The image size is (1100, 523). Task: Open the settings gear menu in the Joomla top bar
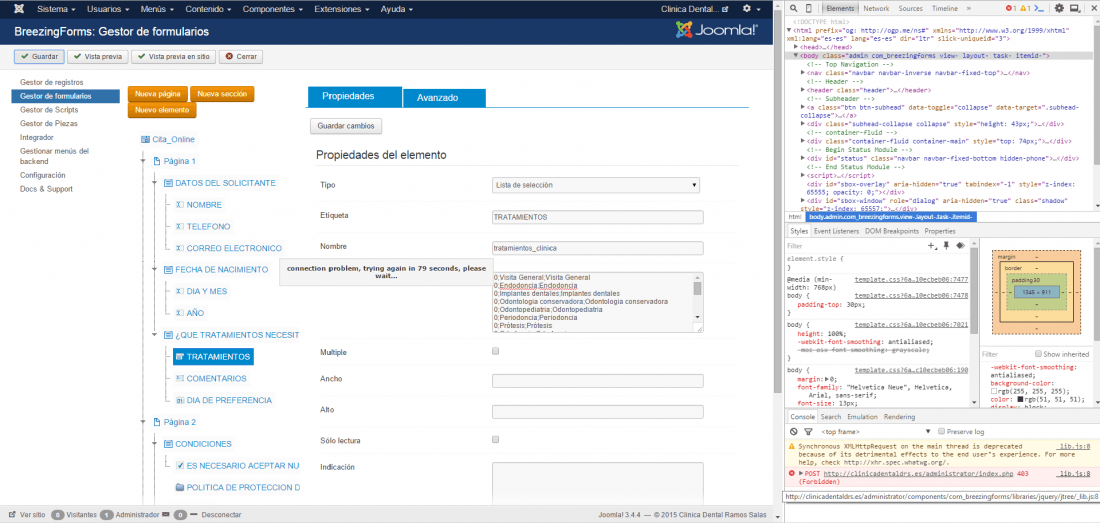tap(750, 9)
